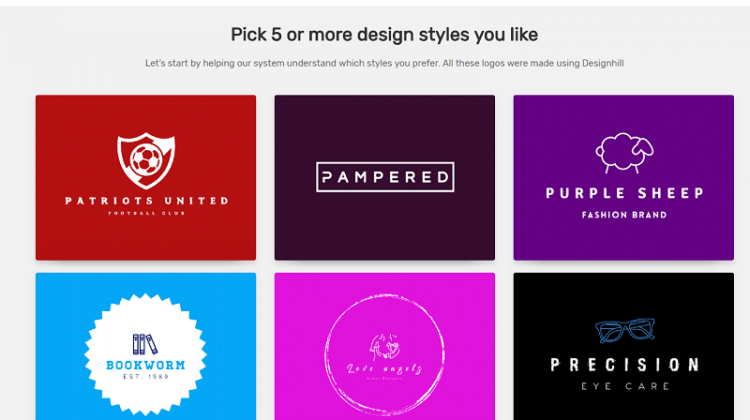Click the soccer ball shield icon

[x=146, y=160]
